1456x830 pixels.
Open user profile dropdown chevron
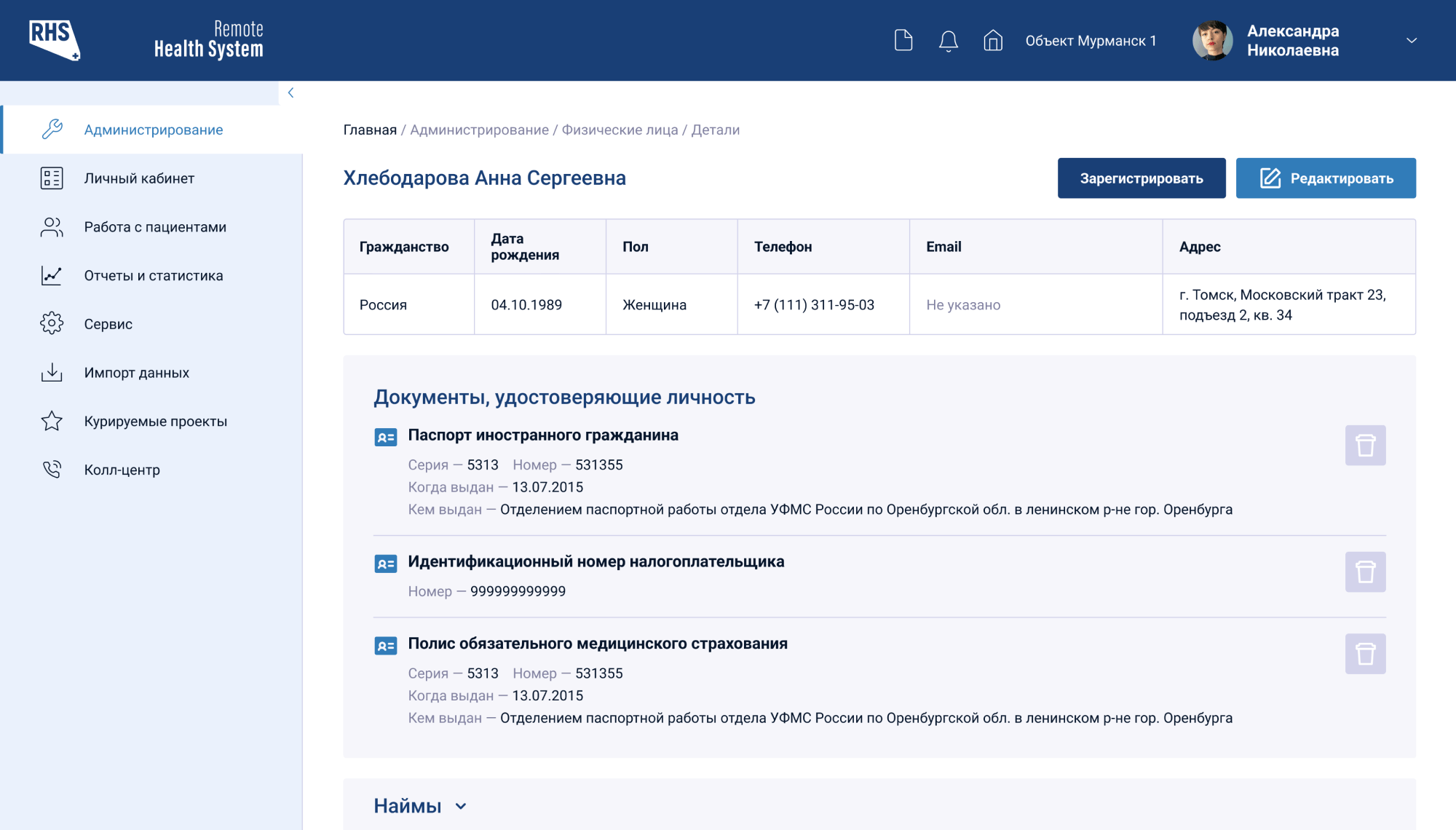click(x=1412, y=41)
